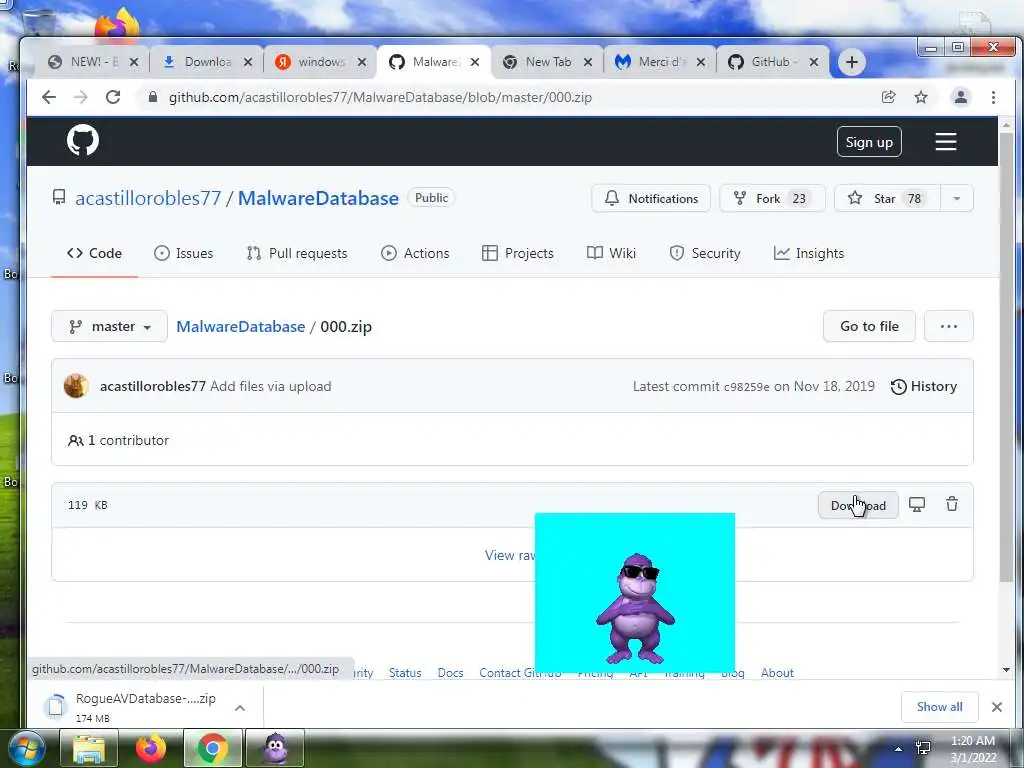Switch to the 'Downloa' browser tab
The height and width of the screenshot is (768, 1024).
(207, 62)
